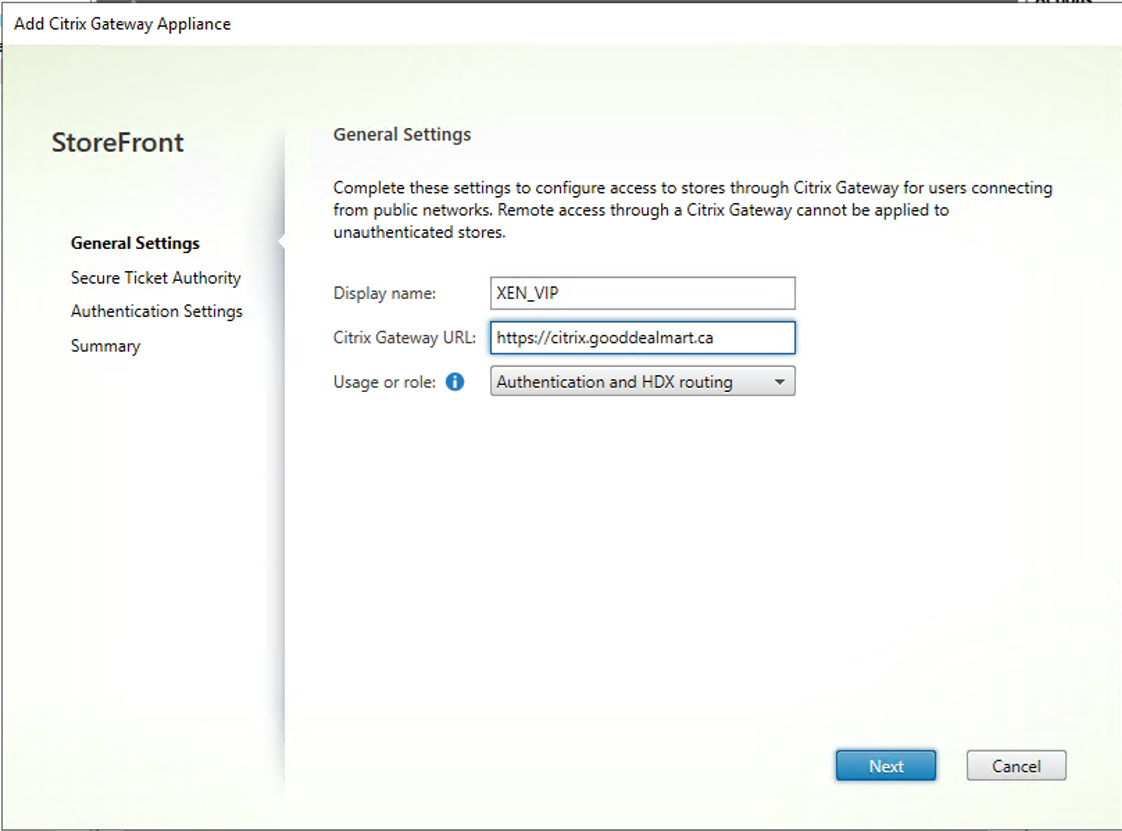The height and width of the screenshot is (831, 1122).
Task: Select General Settings in the left navigation
Action: pos(135,243)
